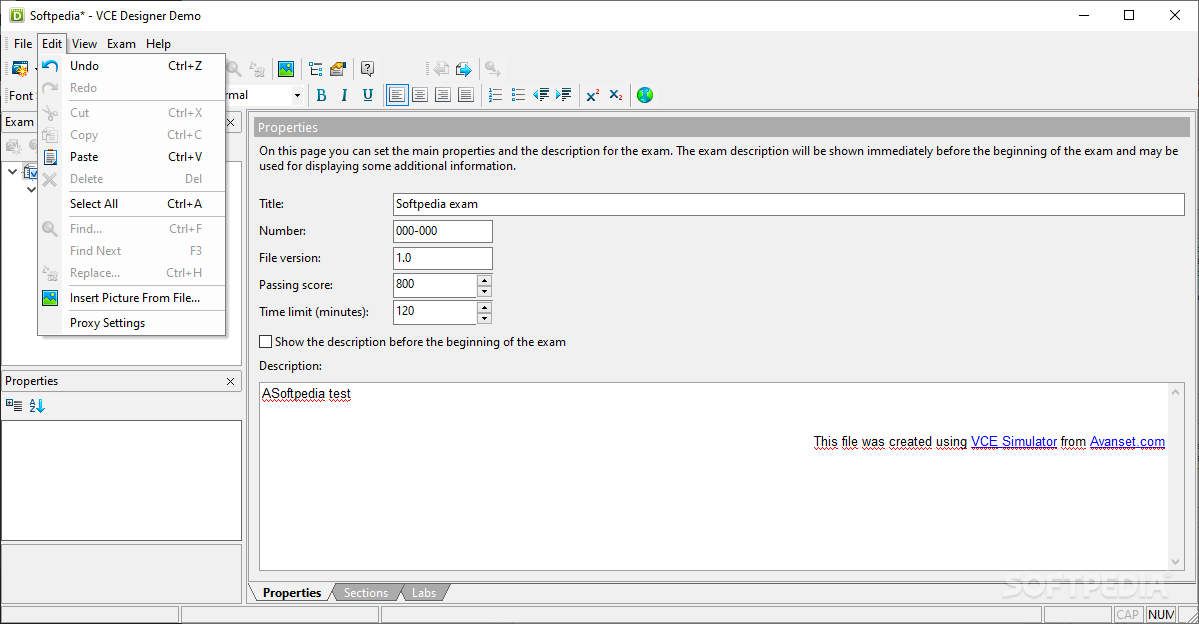Insert a bulleted list
Screen dimensions: 1199x624
point(518,95)
